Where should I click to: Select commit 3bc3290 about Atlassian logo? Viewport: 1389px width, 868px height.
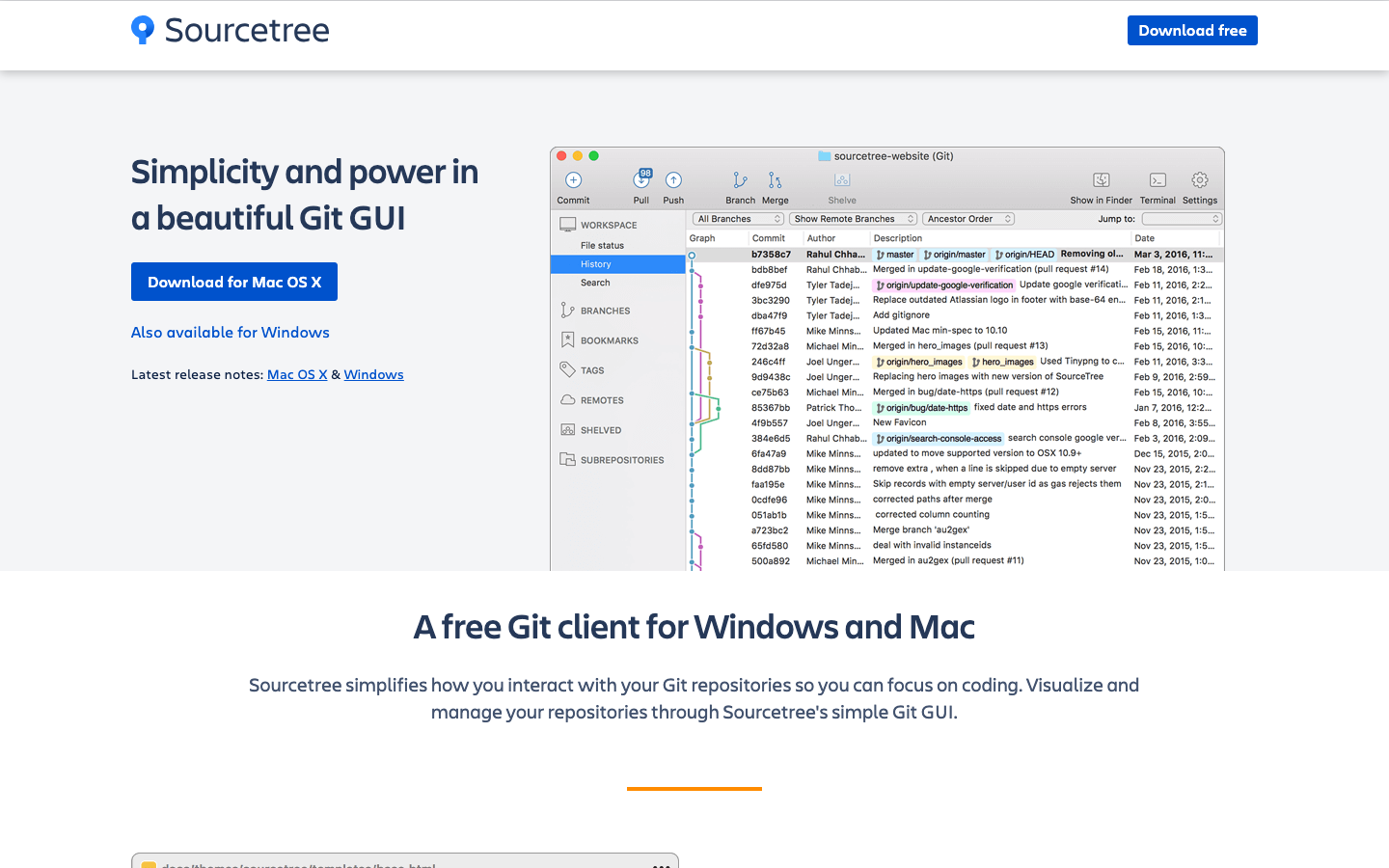coord(955,300)
